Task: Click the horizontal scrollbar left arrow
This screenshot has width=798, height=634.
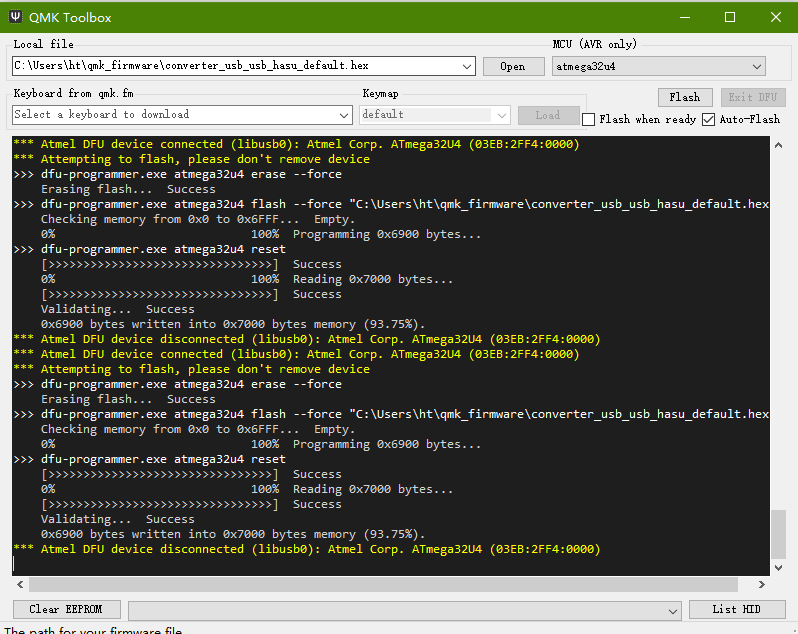Action: click(x=20, y=585)
